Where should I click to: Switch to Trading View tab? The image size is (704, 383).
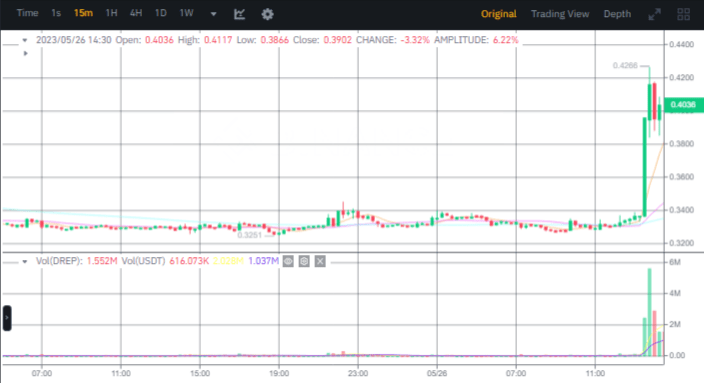coord(560,14)
